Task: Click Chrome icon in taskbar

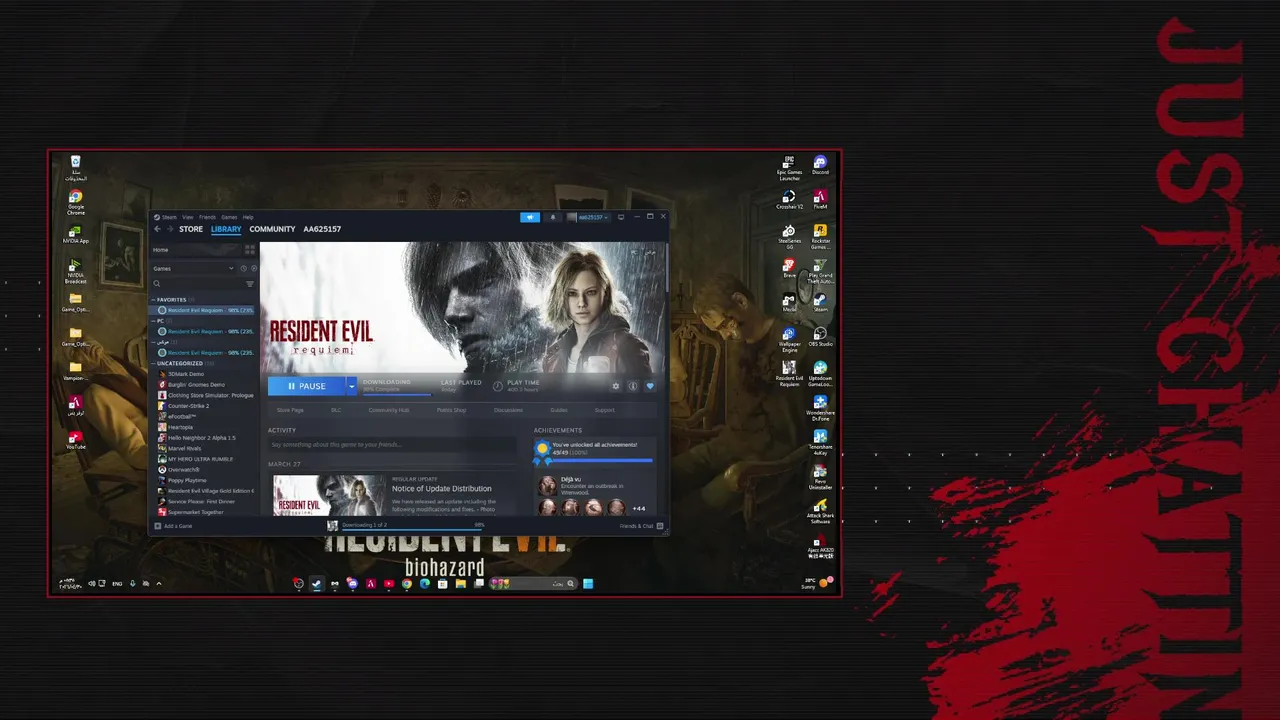Action: pyautogui.click(x=407, y=584)
